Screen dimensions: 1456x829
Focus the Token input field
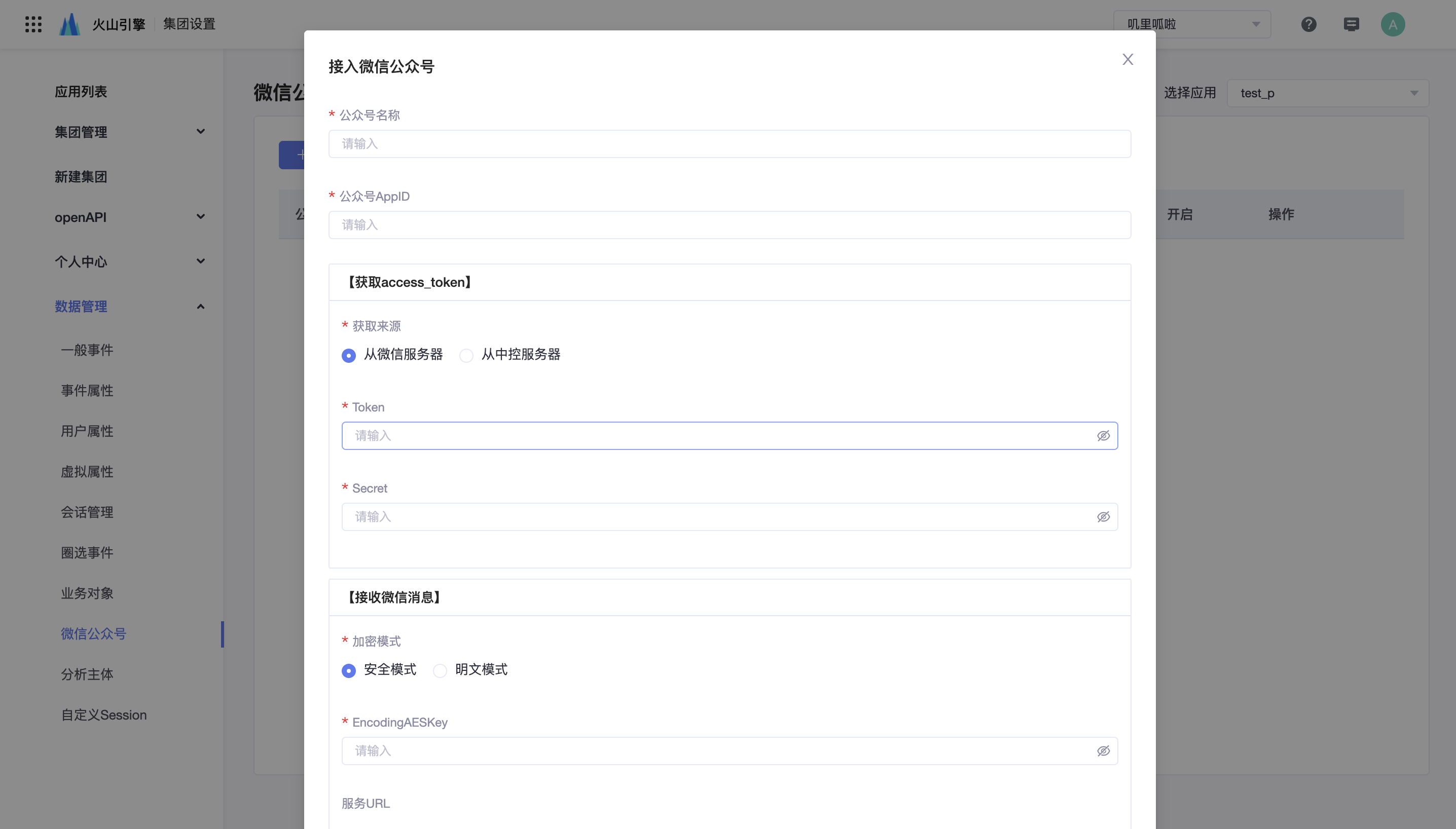coord(729,436)
